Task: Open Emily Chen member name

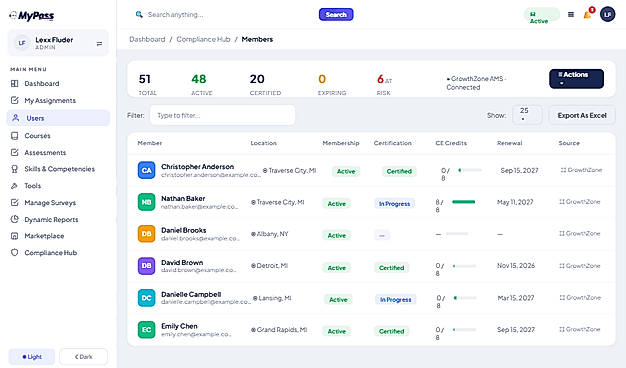Action: [x=179, y=326]
